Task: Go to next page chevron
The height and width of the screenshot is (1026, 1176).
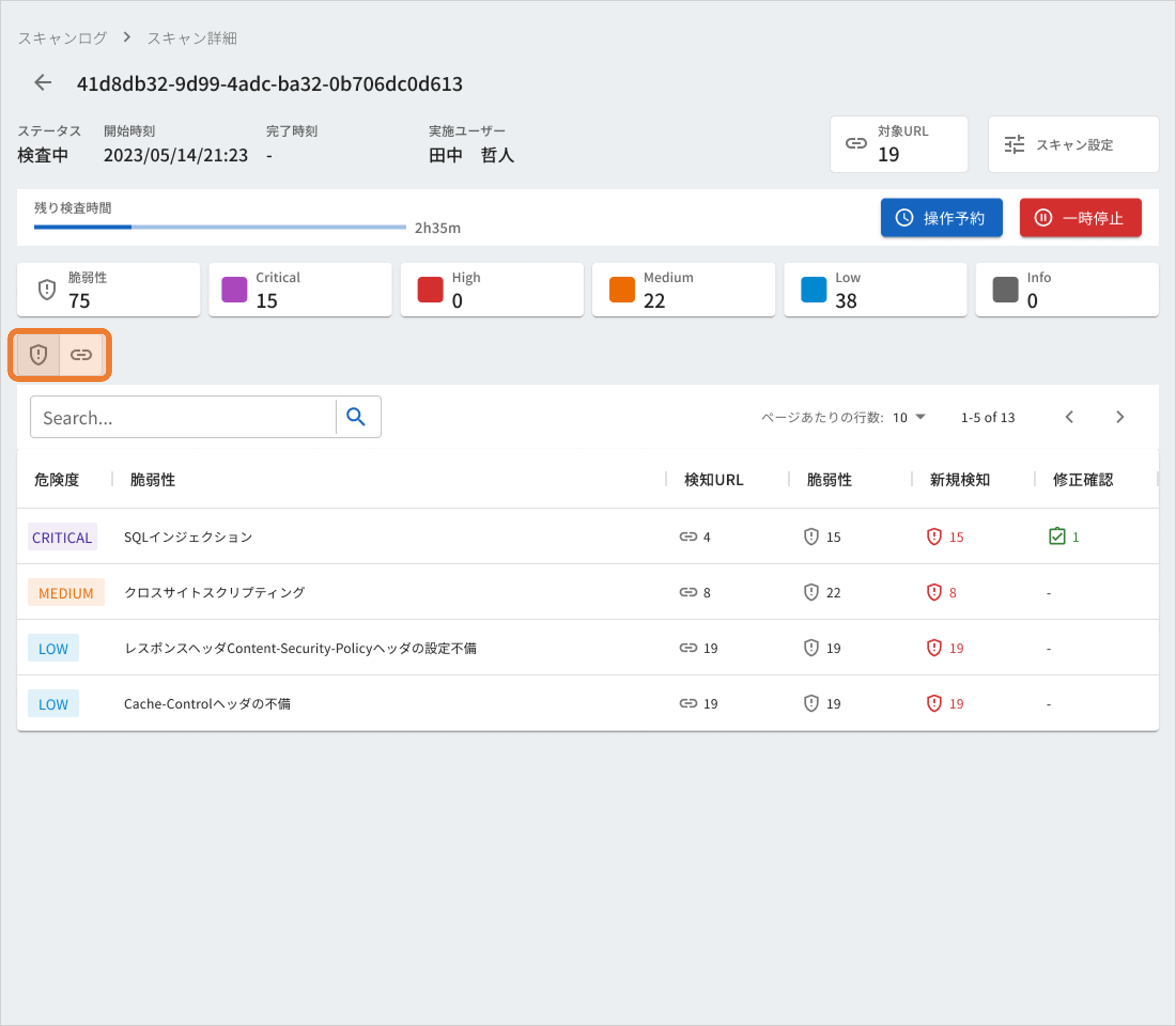Action: [x=1120, y=417]
